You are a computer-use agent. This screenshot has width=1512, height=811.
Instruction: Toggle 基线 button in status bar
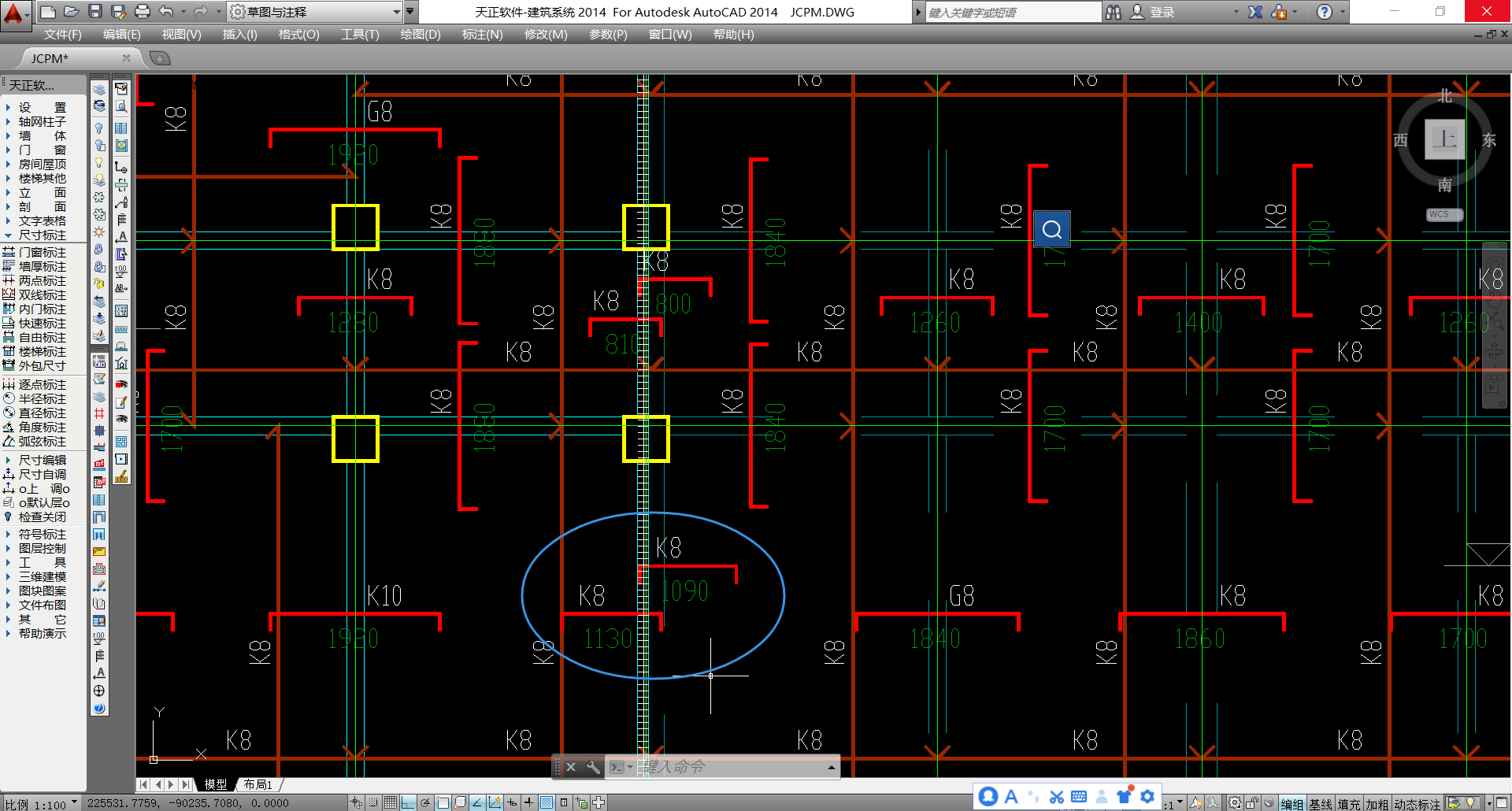1321,804
